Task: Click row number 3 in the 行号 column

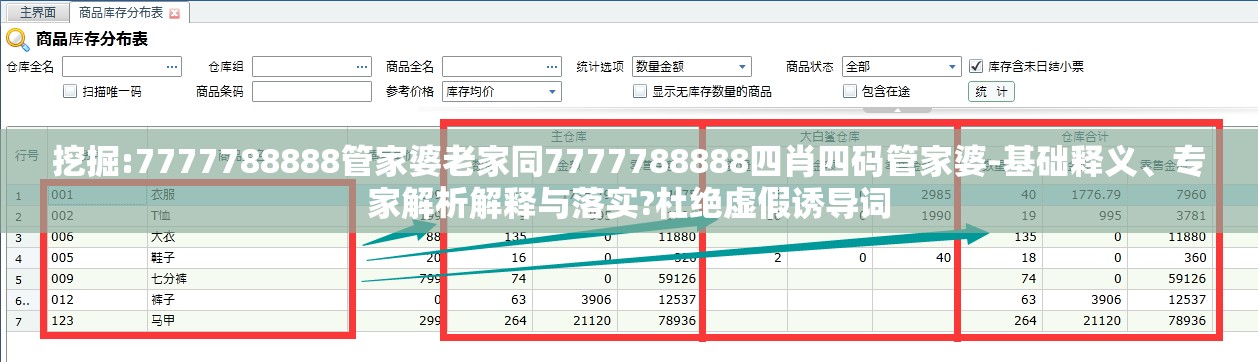Action: (27, 236)
